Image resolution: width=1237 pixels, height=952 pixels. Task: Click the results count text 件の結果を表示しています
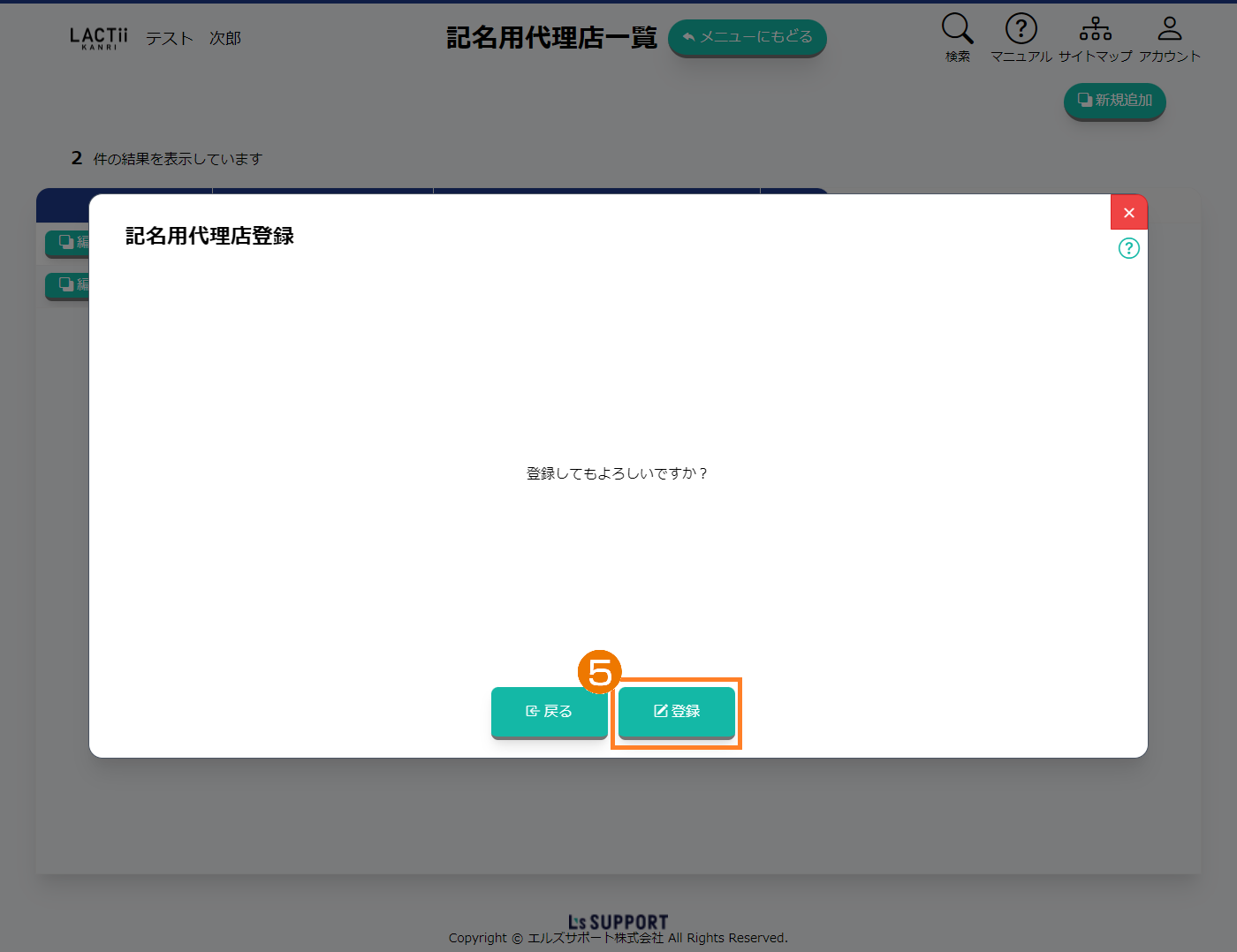(178, 159)
